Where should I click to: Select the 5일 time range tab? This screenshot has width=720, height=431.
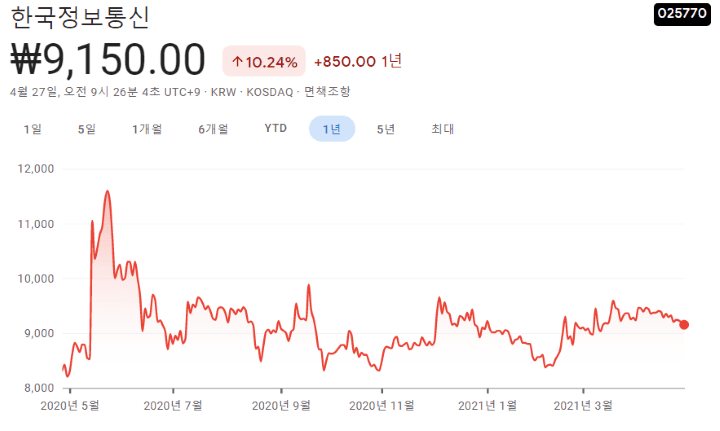pos(87,129)
